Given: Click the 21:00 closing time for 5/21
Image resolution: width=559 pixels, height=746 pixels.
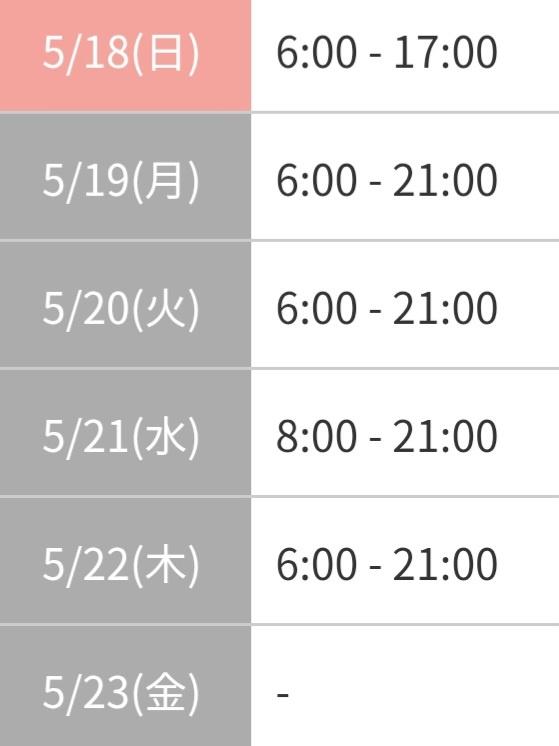Looking at the screenshot, I should [x=445, y=436].
